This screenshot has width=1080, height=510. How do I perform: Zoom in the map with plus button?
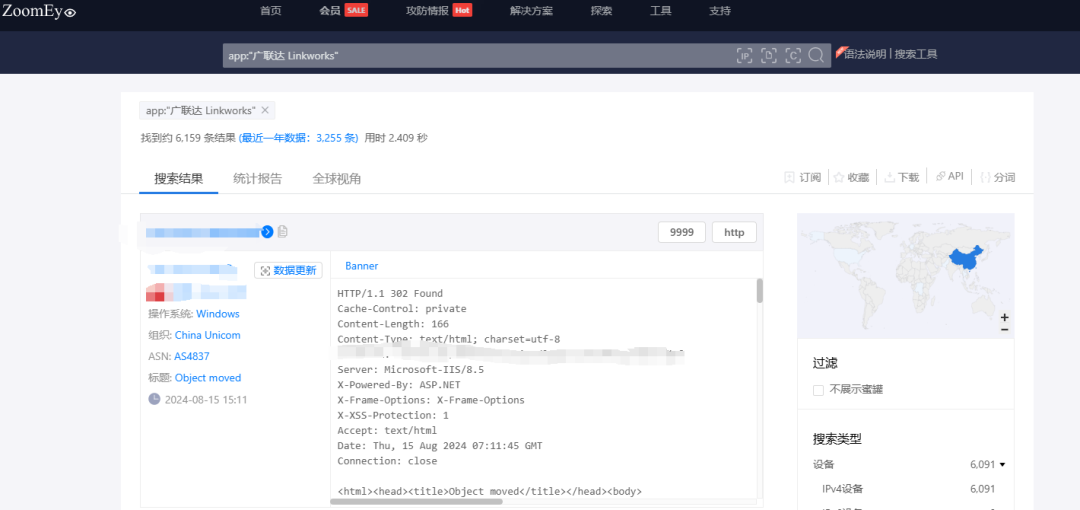point(1005,317)
